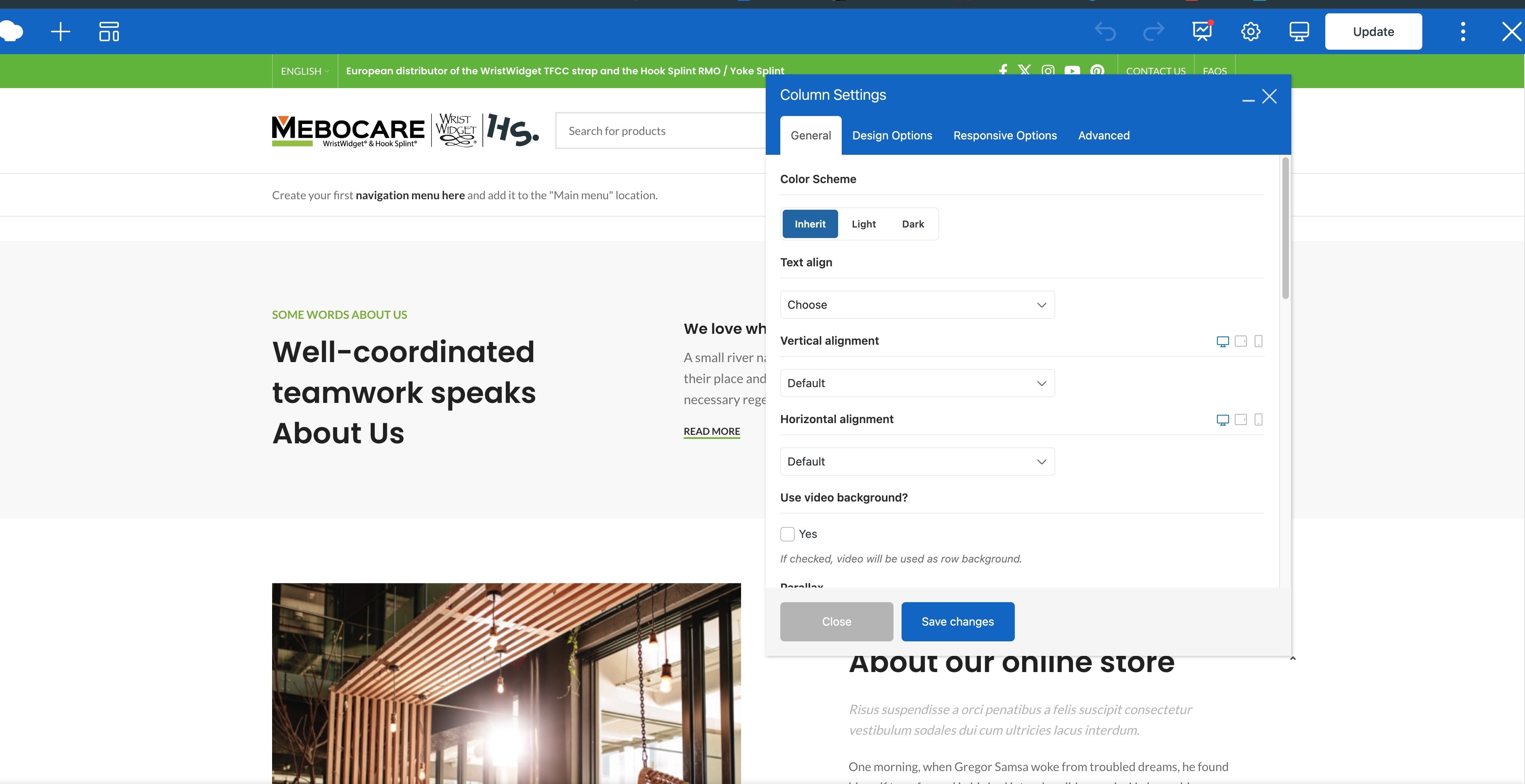Screen dimensions: 1525x784
Task: Expand the Vertical alignment Default dropdown
Action: [917, 384]
